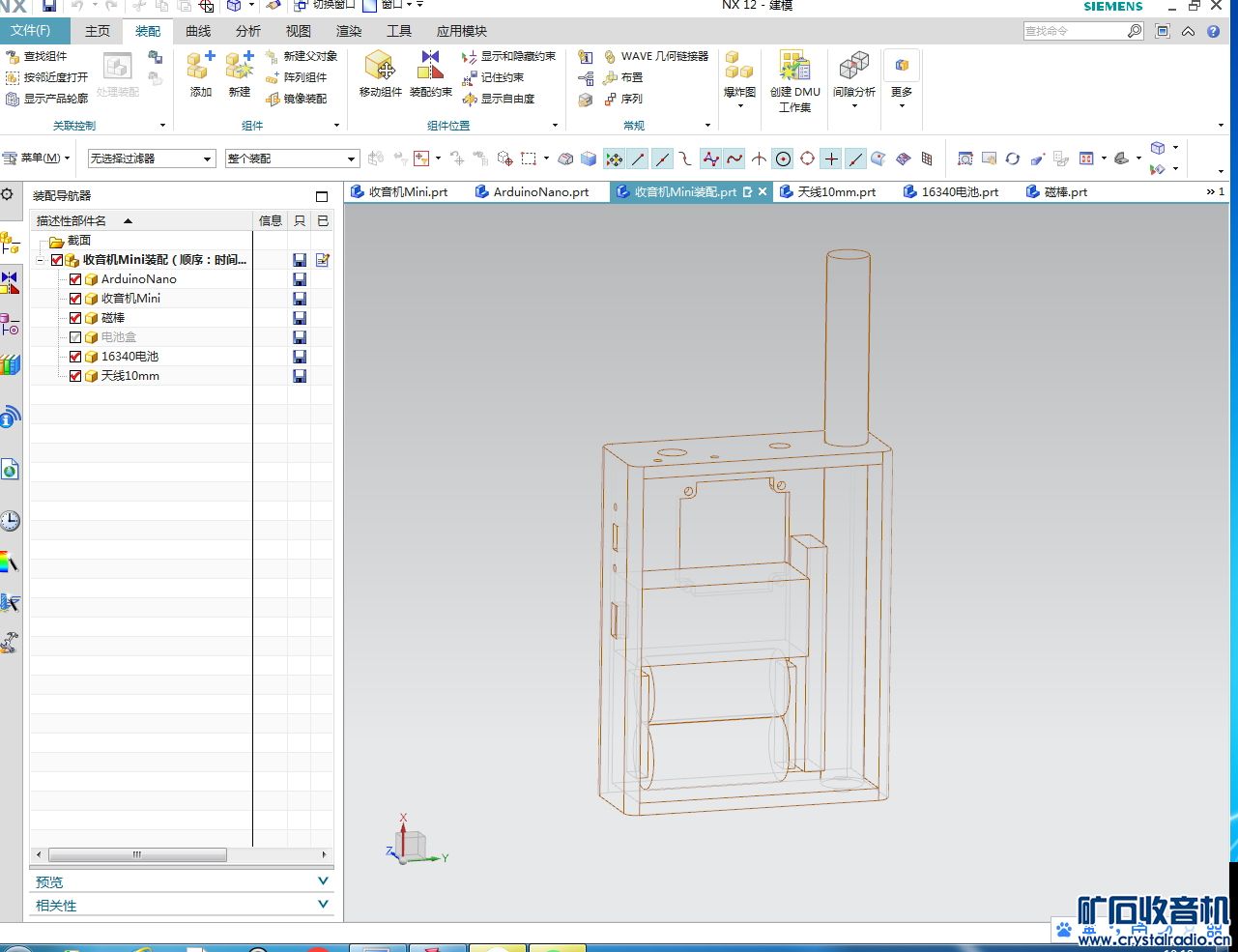Toggle the arc center snap point icon
The height and width of the screenshot is (952, 1238).
(x=783, y=159)
